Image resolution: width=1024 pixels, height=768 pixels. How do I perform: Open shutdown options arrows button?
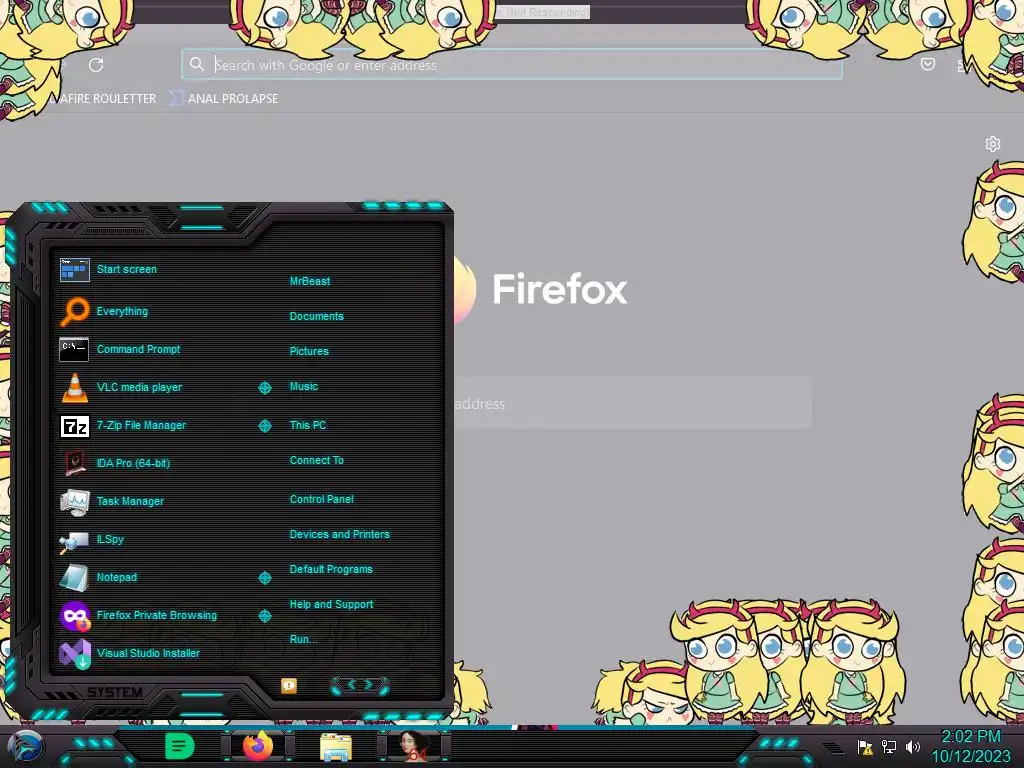[x=360, y=685]
